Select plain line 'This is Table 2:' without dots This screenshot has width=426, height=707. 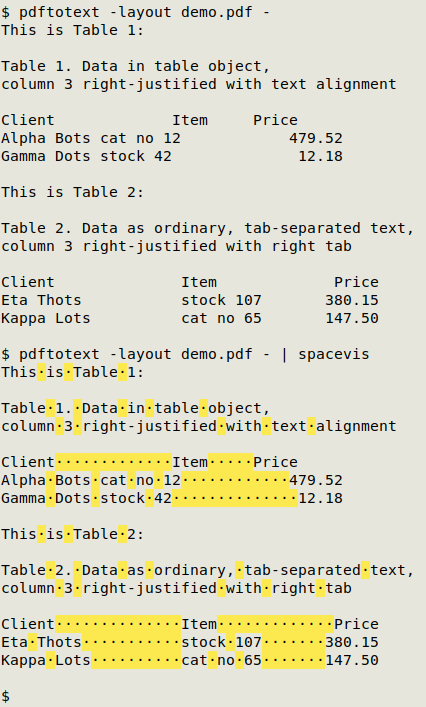pos(72,193)
